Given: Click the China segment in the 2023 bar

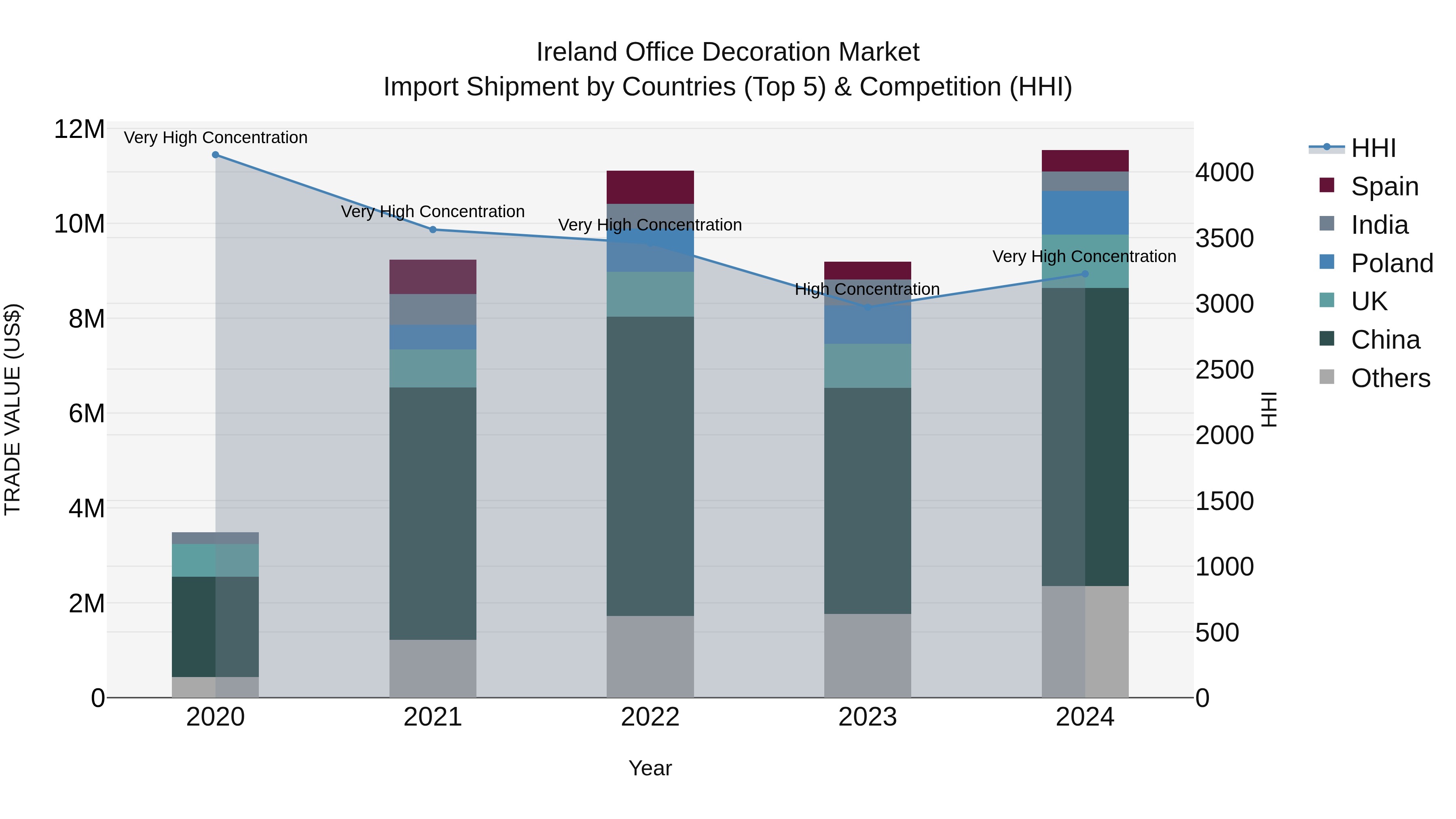Looking at the screenshot, I should [x=868, y=501].
